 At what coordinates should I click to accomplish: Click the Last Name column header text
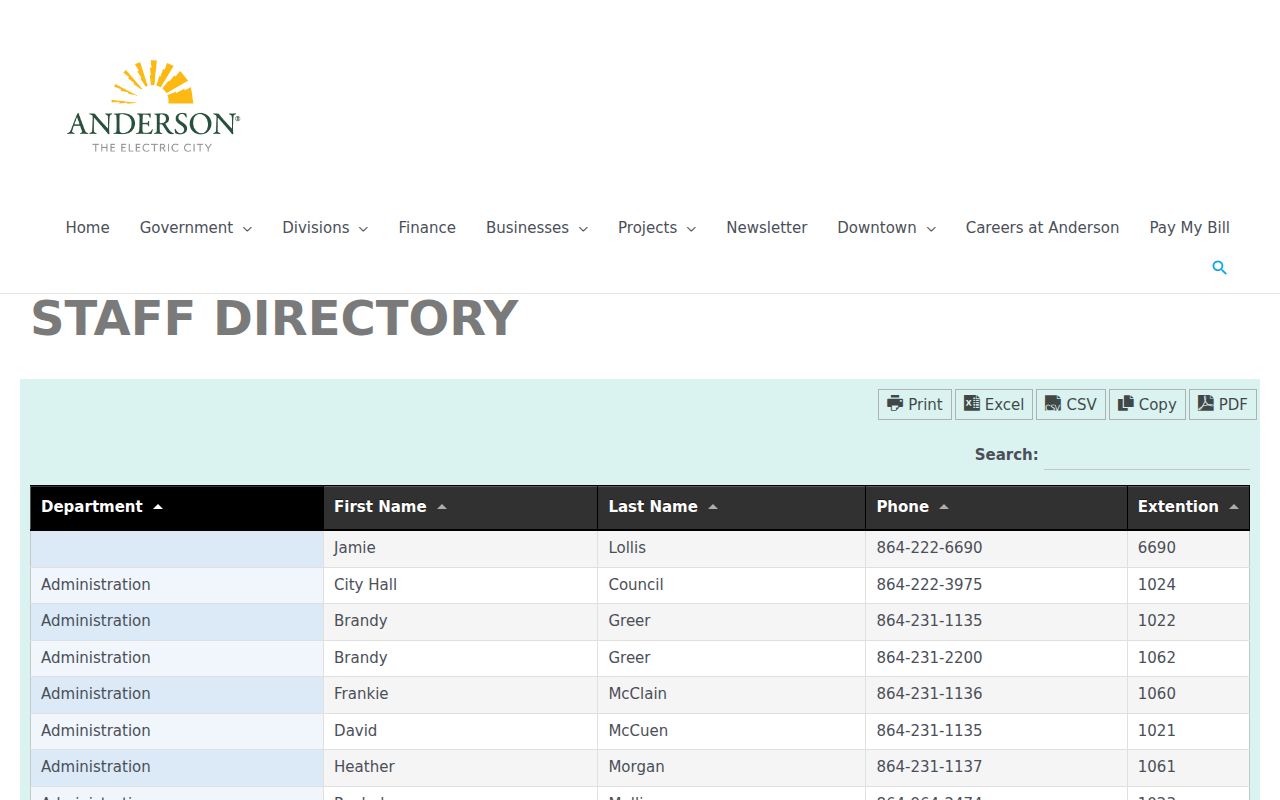[653, 507]
